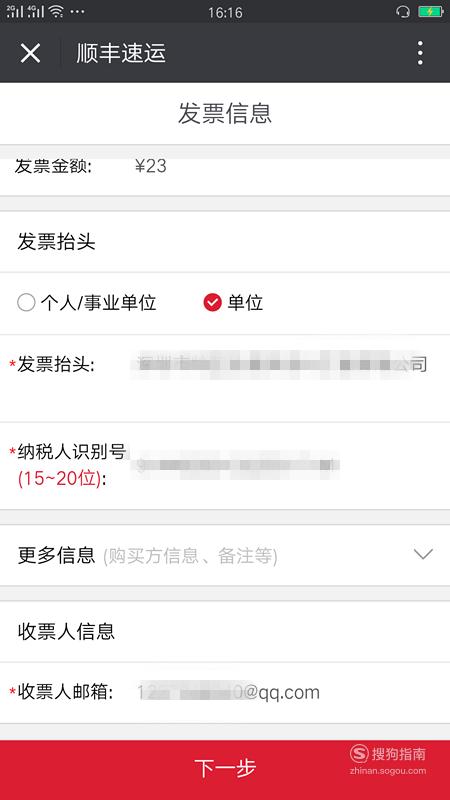This screenshot has height=800, width=450.
Task: Tap the Wi-Fi signal icon in status bar
Action: 56,11
